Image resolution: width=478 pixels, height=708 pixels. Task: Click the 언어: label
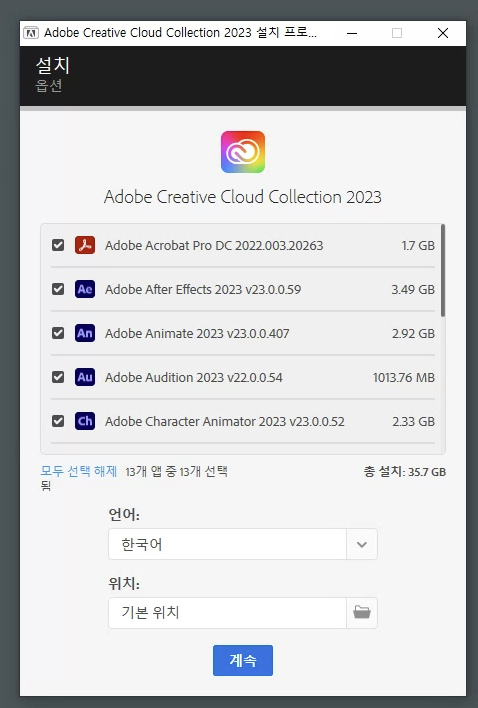point(124,514)
